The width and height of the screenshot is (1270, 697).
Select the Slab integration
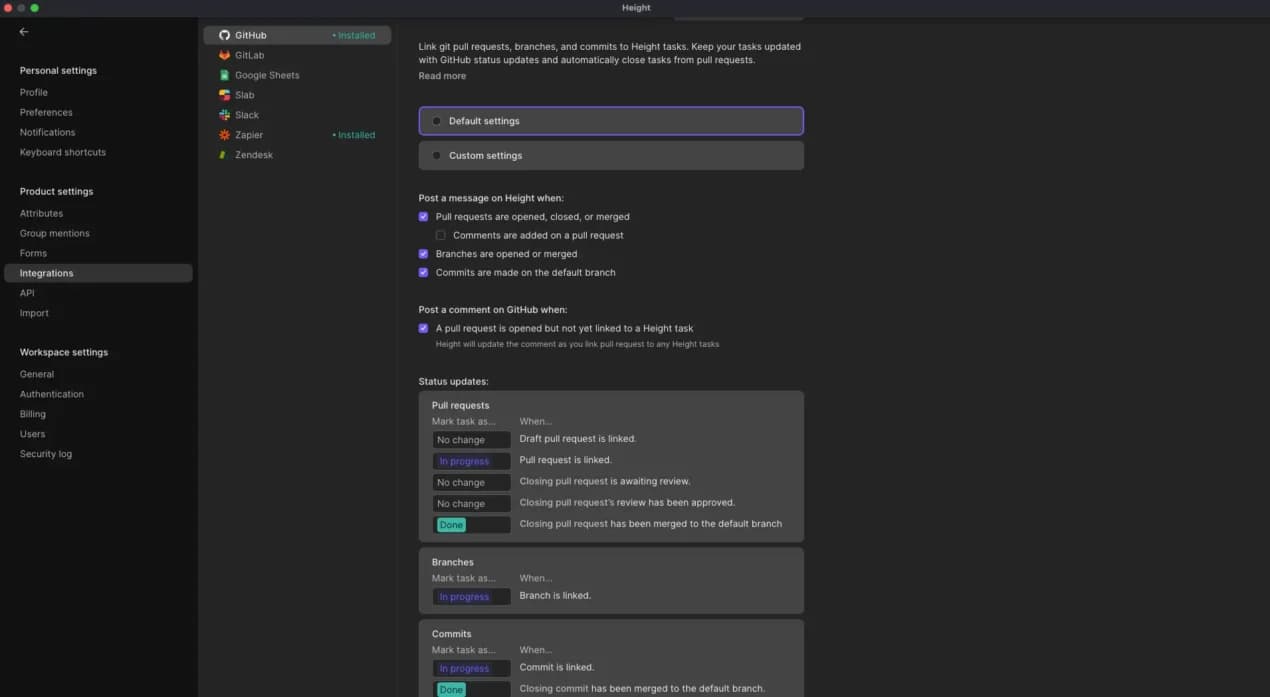click(x=297, y=95)
